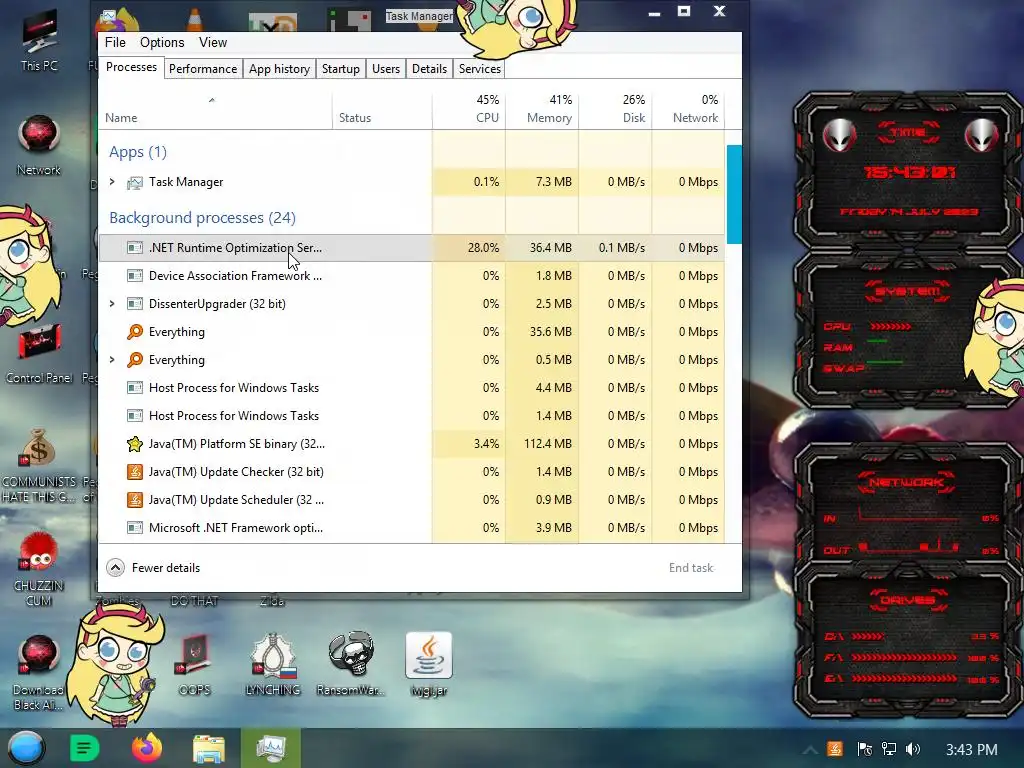Viewport: 1024px width, 768px height.
Task: Launch Firefox from the taskbar
Action: point(147,748)
